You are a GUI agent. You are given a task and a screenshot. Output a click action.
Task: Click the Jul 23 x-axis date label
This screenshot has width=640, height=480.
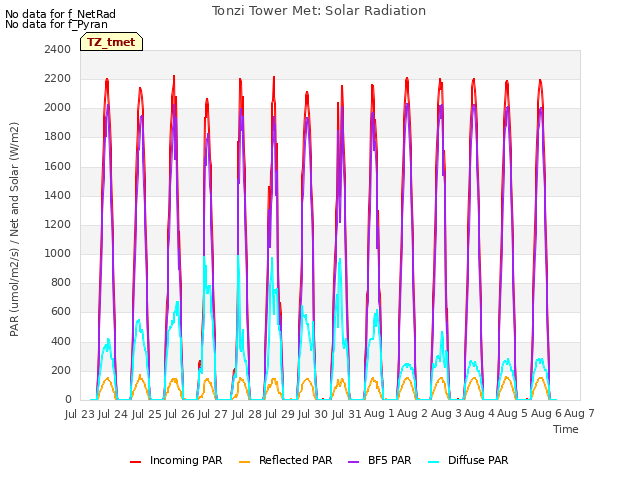pos(80,414)
